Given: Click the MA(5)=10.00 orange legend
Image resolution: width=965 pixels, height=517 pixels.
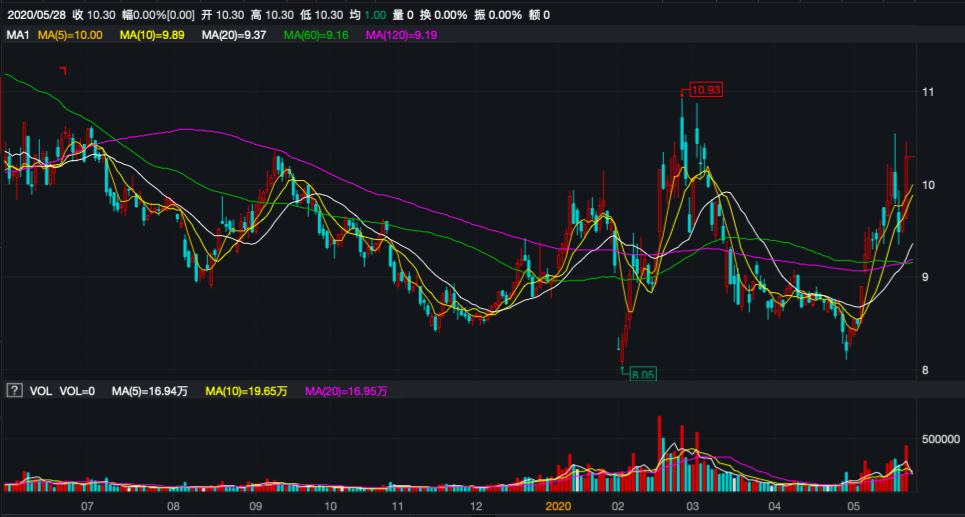Looking at the screenshot, I should 70,36.
